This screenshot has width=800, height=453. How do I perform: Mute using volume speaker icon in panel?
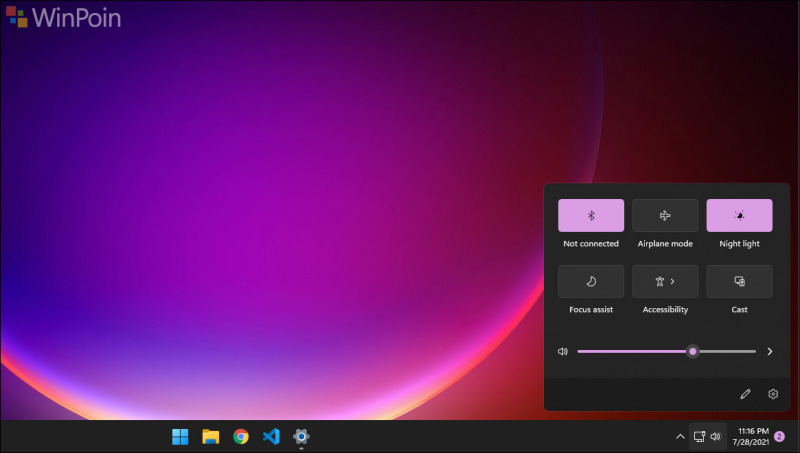[x=563, y=351]
